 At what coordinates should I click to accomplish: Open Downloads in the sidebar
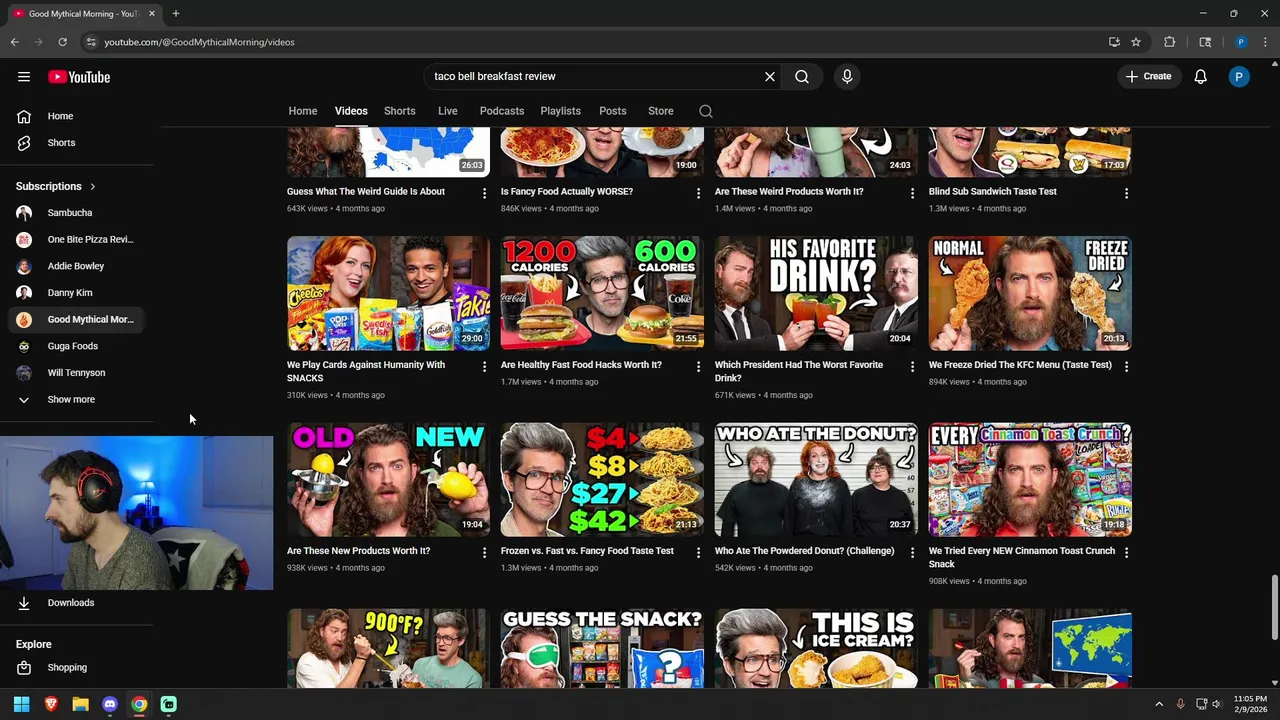tap(77, 603)
